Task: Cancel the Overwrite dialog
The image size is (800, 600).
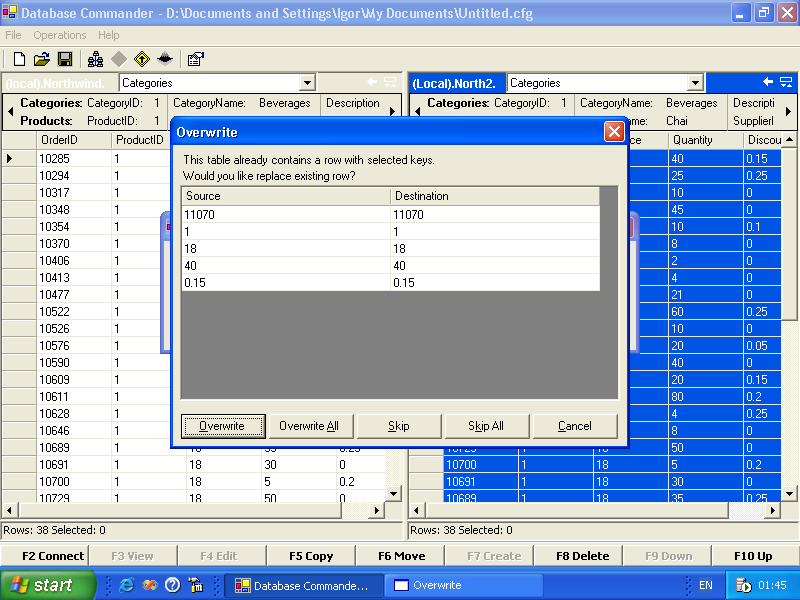Action: [x=574, y=426]
